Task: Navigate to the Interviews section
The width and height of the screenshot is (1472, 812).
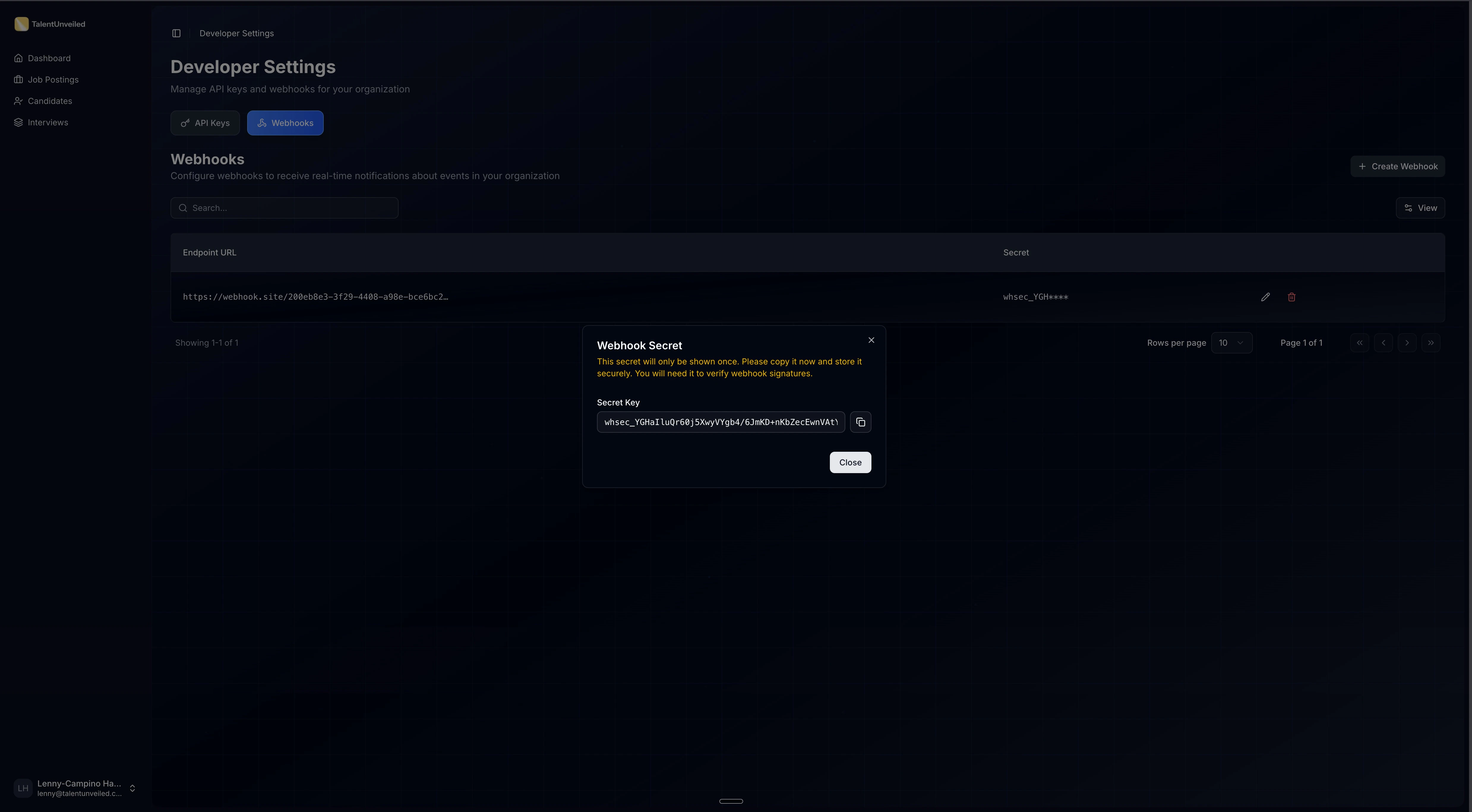Action: coord(48,122)
